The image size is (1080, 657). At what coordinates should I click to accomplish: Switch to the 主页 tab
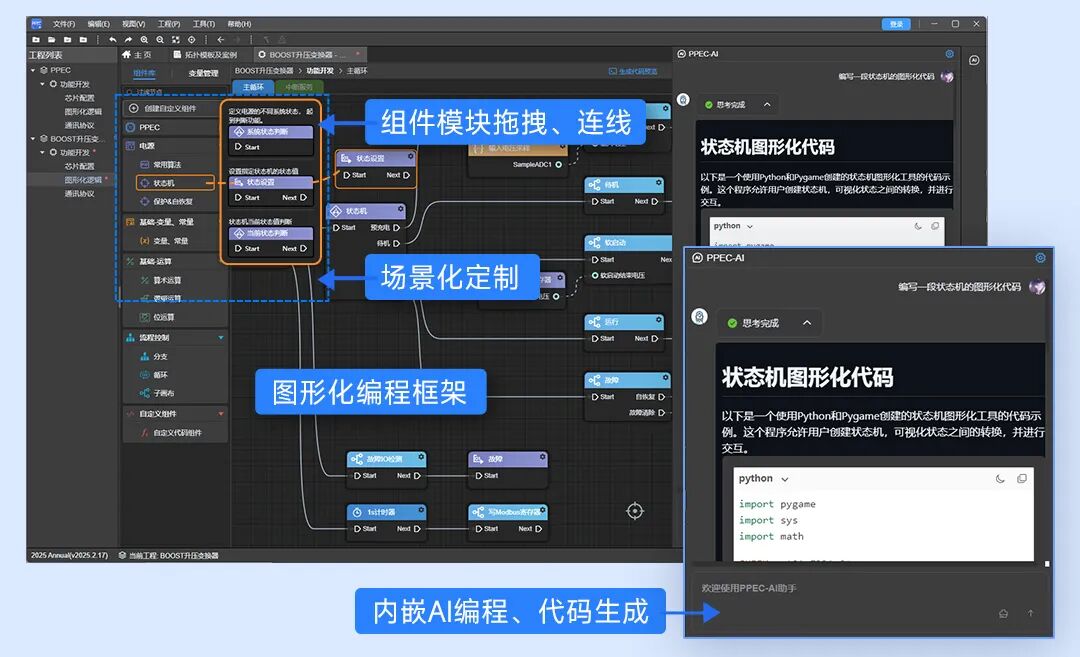click(x=137, y=54)
